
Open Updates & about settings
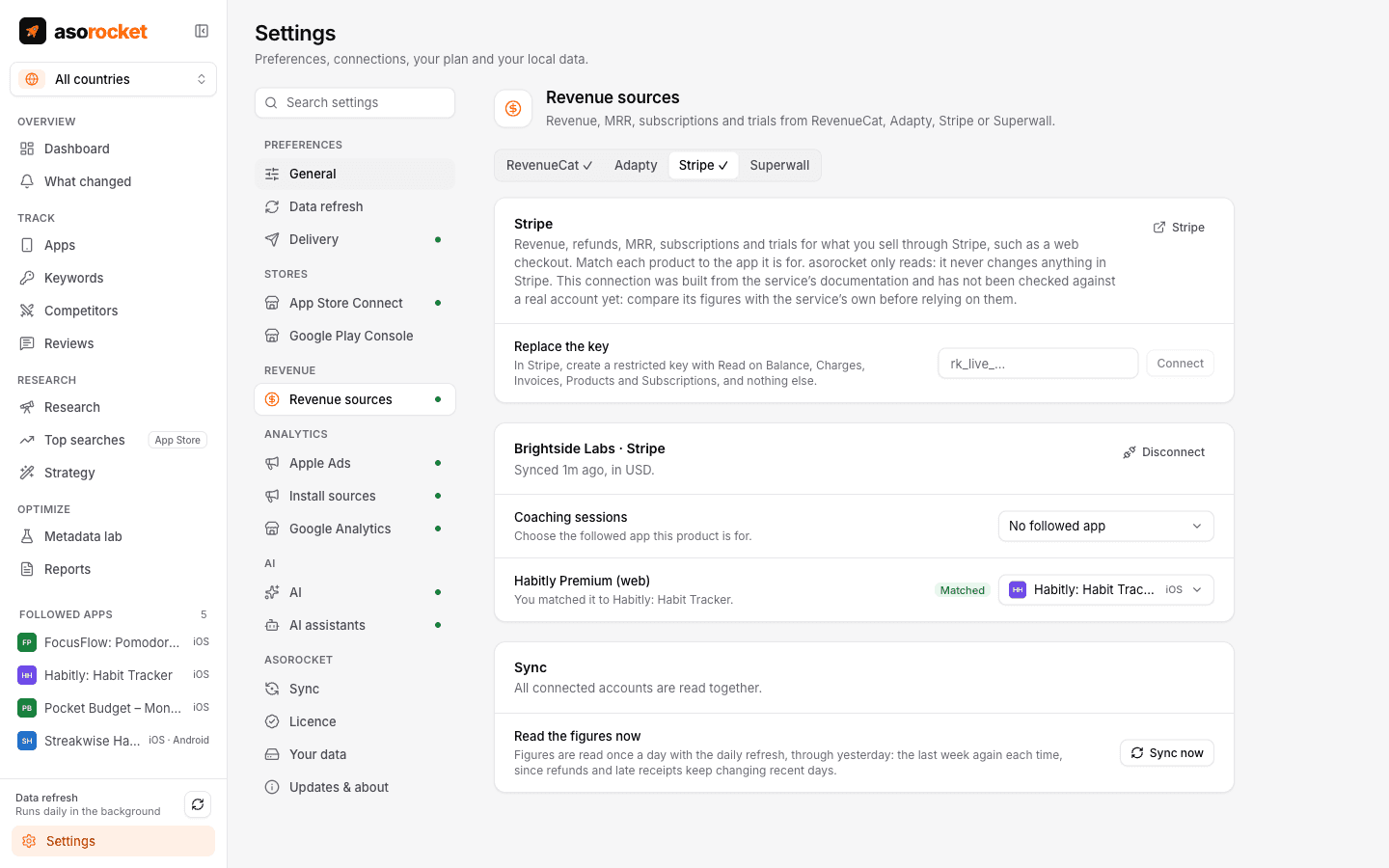(x=355, y=787)
